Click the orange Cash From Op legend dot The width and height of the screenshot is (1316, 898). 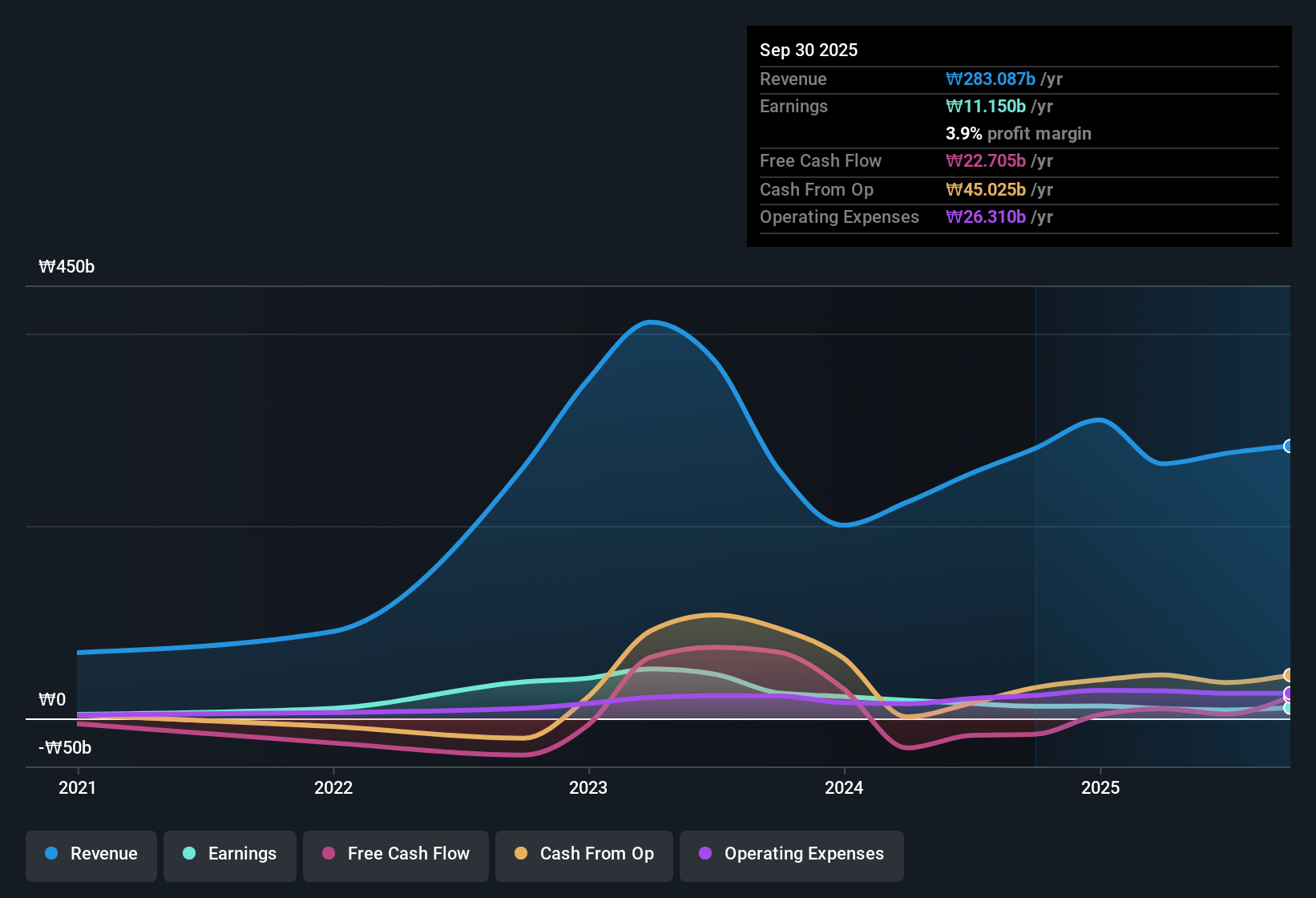(521, 853)
